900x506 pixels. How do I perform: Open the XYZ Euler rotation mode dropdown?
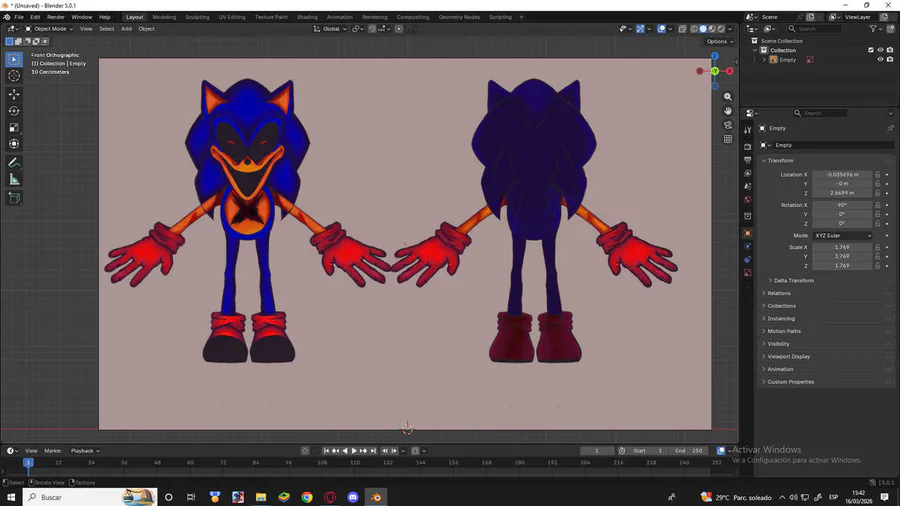[x=842, y=235]
